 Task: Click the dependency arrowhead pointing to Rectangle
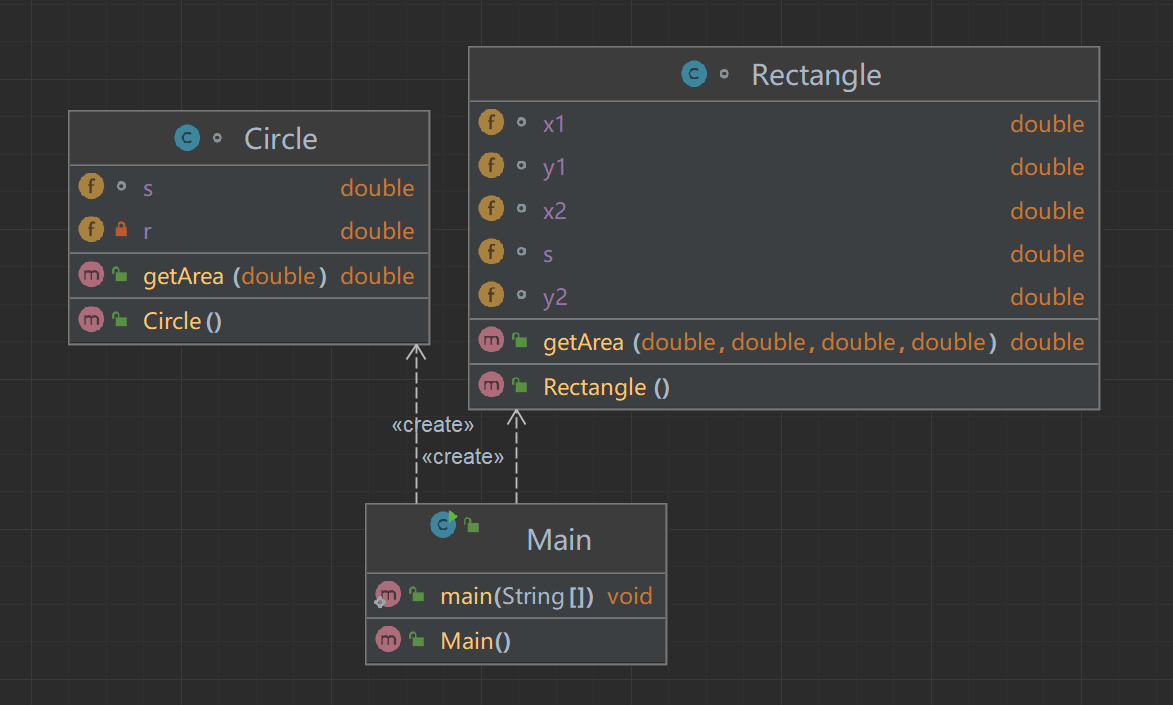pyautogui.click(x=517, y=417)
